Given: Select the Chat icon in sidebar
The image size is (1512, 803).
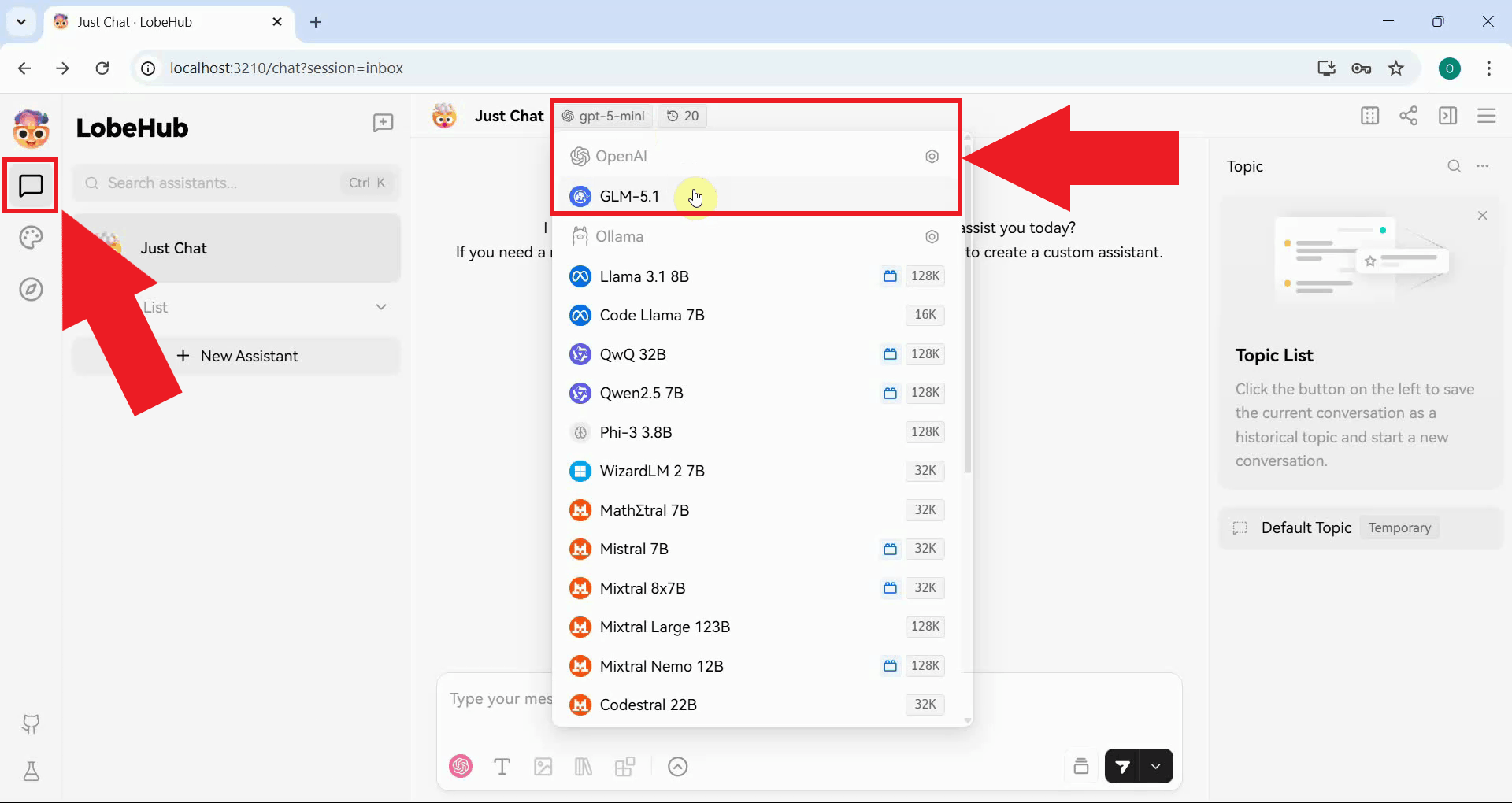Looking at the screenshot, I should 30,185.
